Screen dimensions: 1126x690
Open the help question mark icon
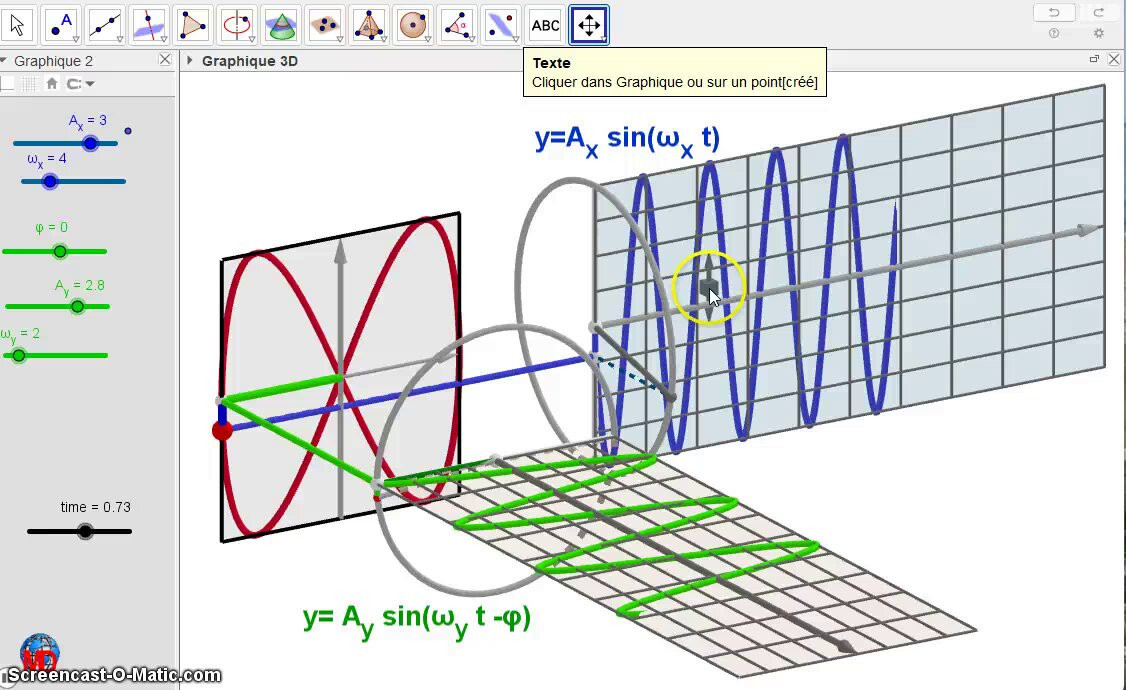1053,33
